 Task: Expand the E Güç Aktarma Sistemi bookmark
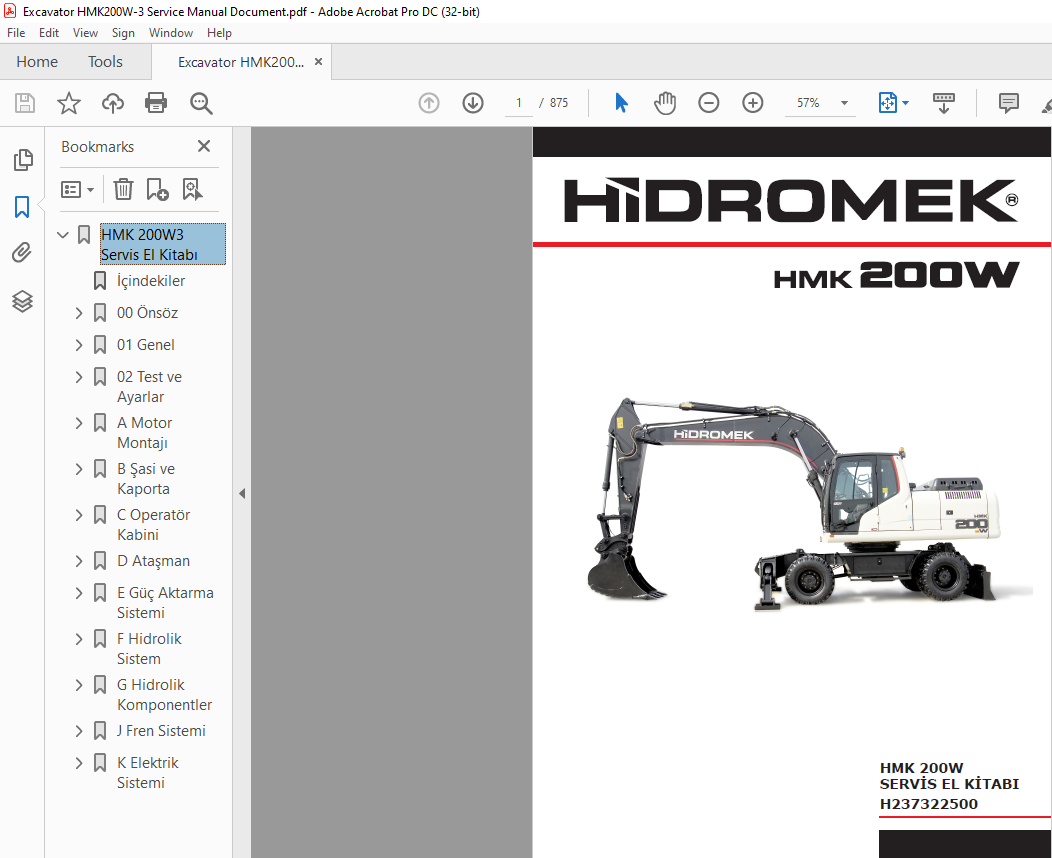tap(79, 593)
